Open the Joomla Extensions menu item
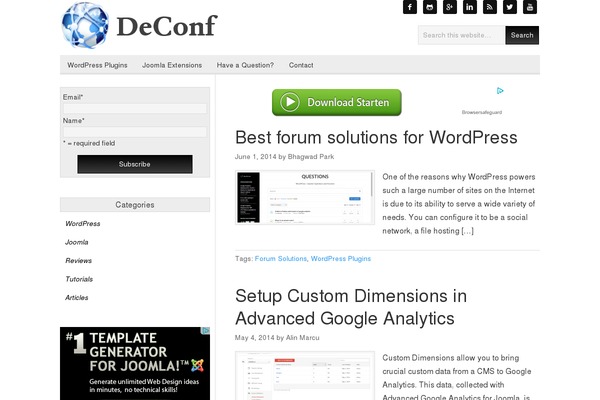600x400 pixels. (172, 65)
